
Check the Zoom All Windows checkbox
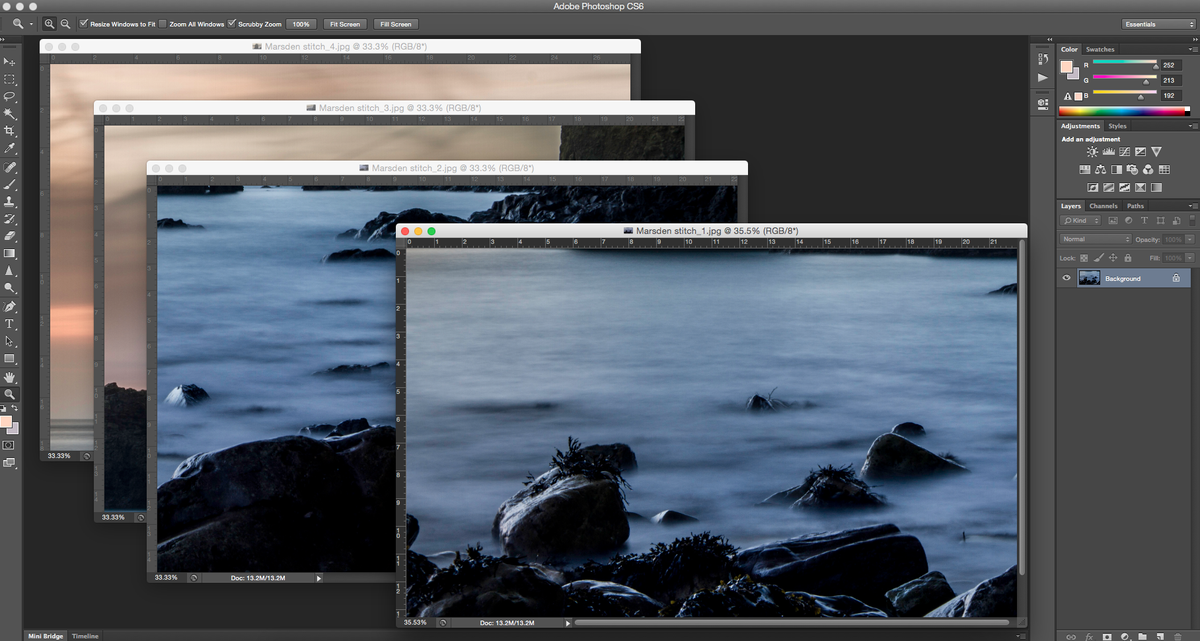[x=162, y=23]
